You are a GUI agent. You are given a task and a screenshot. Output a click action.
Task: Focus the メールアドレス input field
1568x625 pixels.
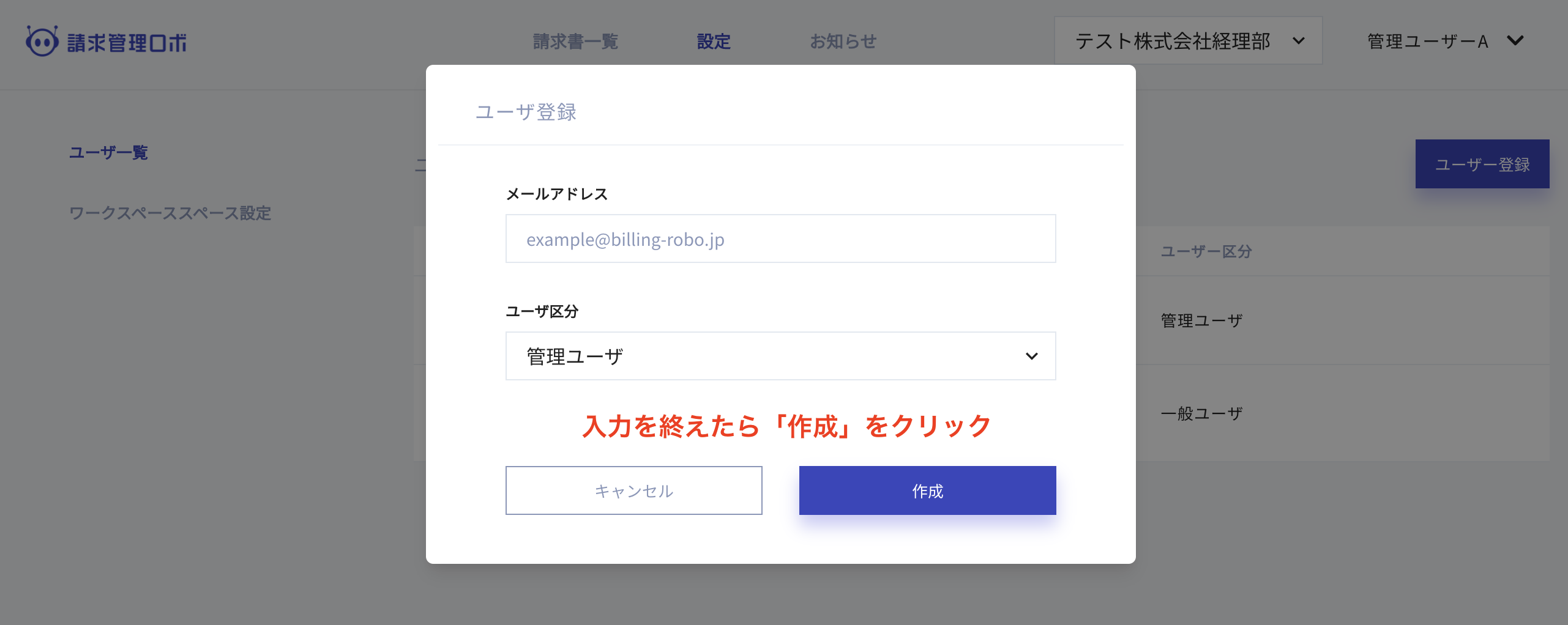(780, 239)
